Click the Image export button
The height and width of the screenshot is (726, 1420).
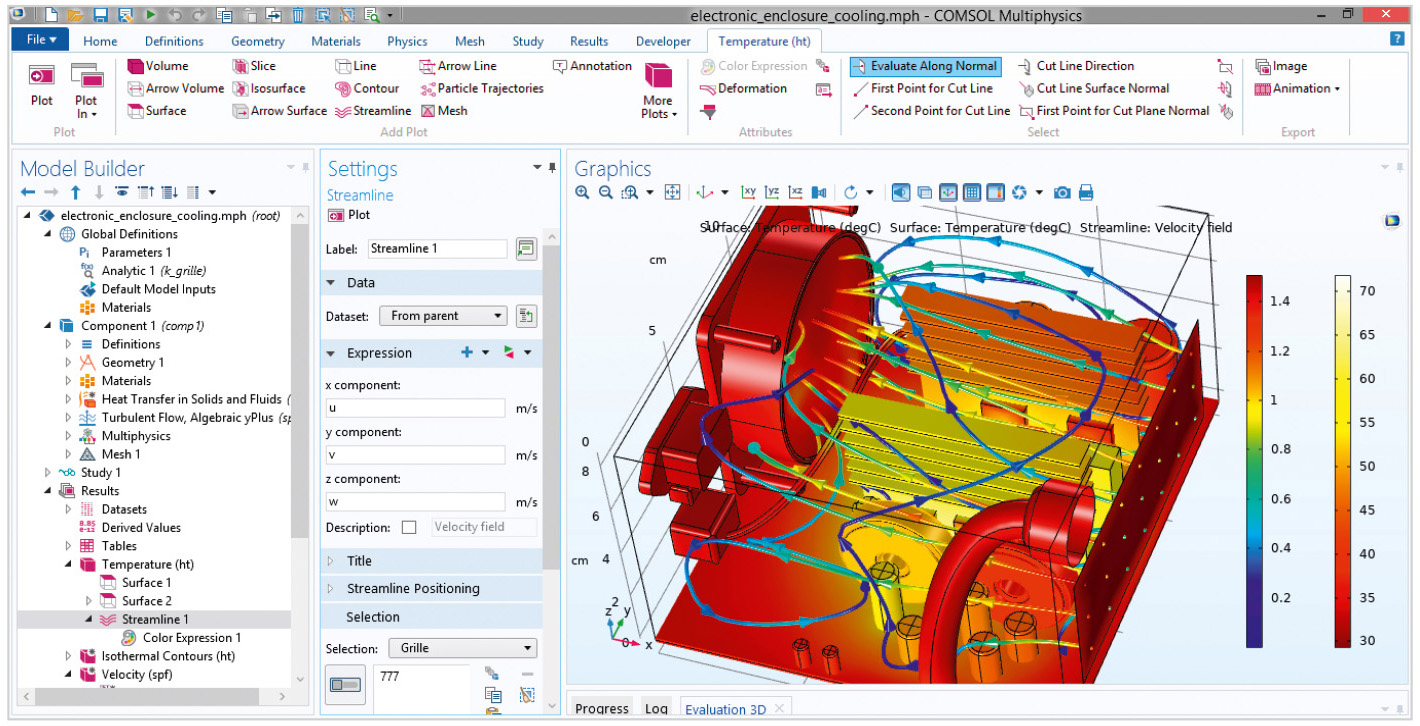pyautogui.click(x=1281, y=66)
